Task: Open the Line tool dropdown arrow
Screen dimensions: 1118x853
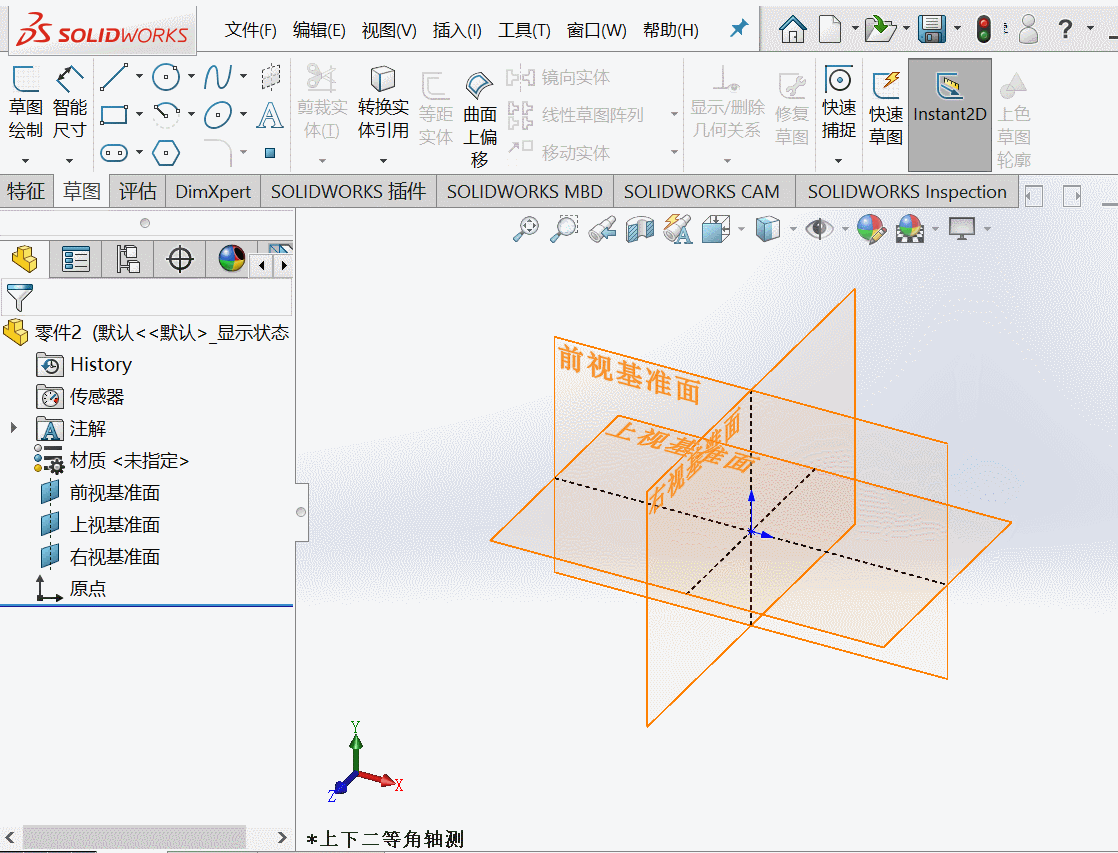Action: pos(139,76)
